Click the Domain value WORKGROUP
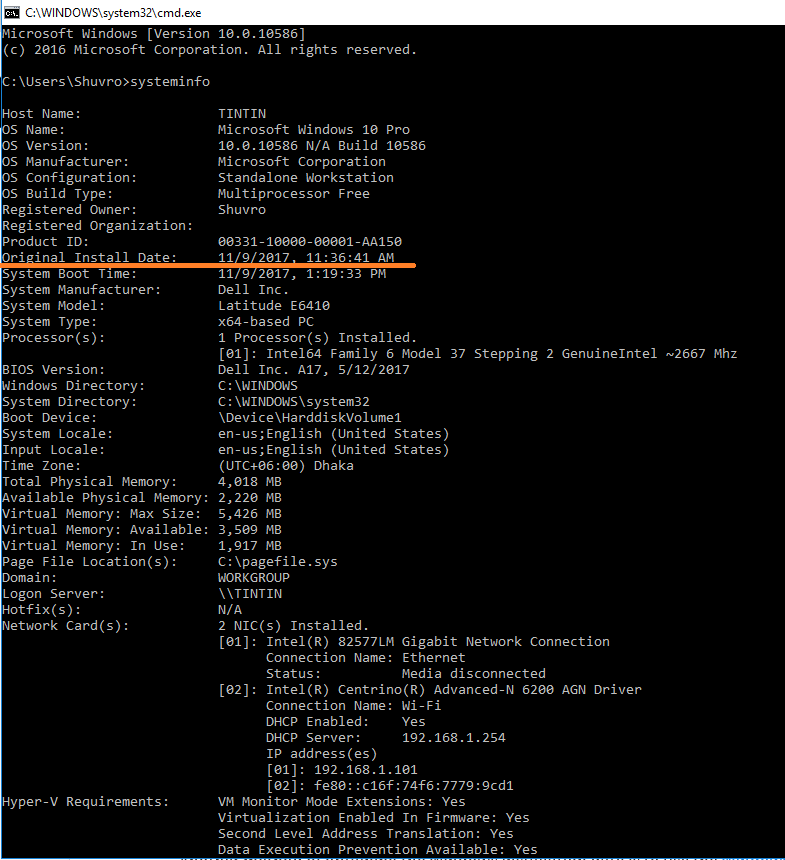Image resolution: width=785 pixels, height=860 pixels. coord(253,578)
